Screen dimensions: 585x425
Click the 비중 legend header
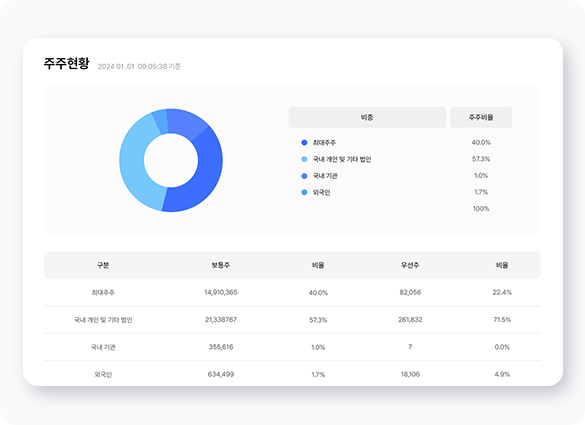[x=367, y=117]
